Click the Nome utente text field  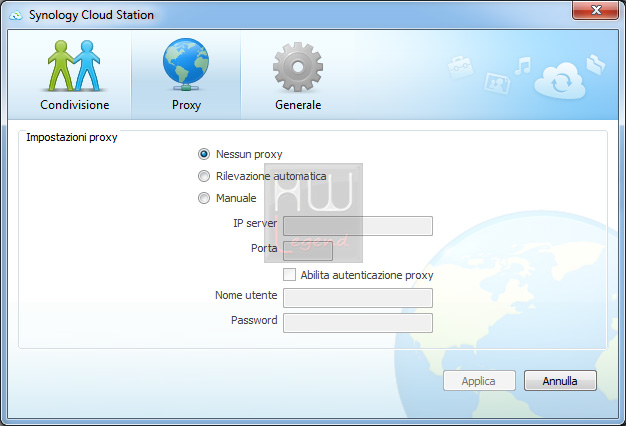[x=358, y=298]
